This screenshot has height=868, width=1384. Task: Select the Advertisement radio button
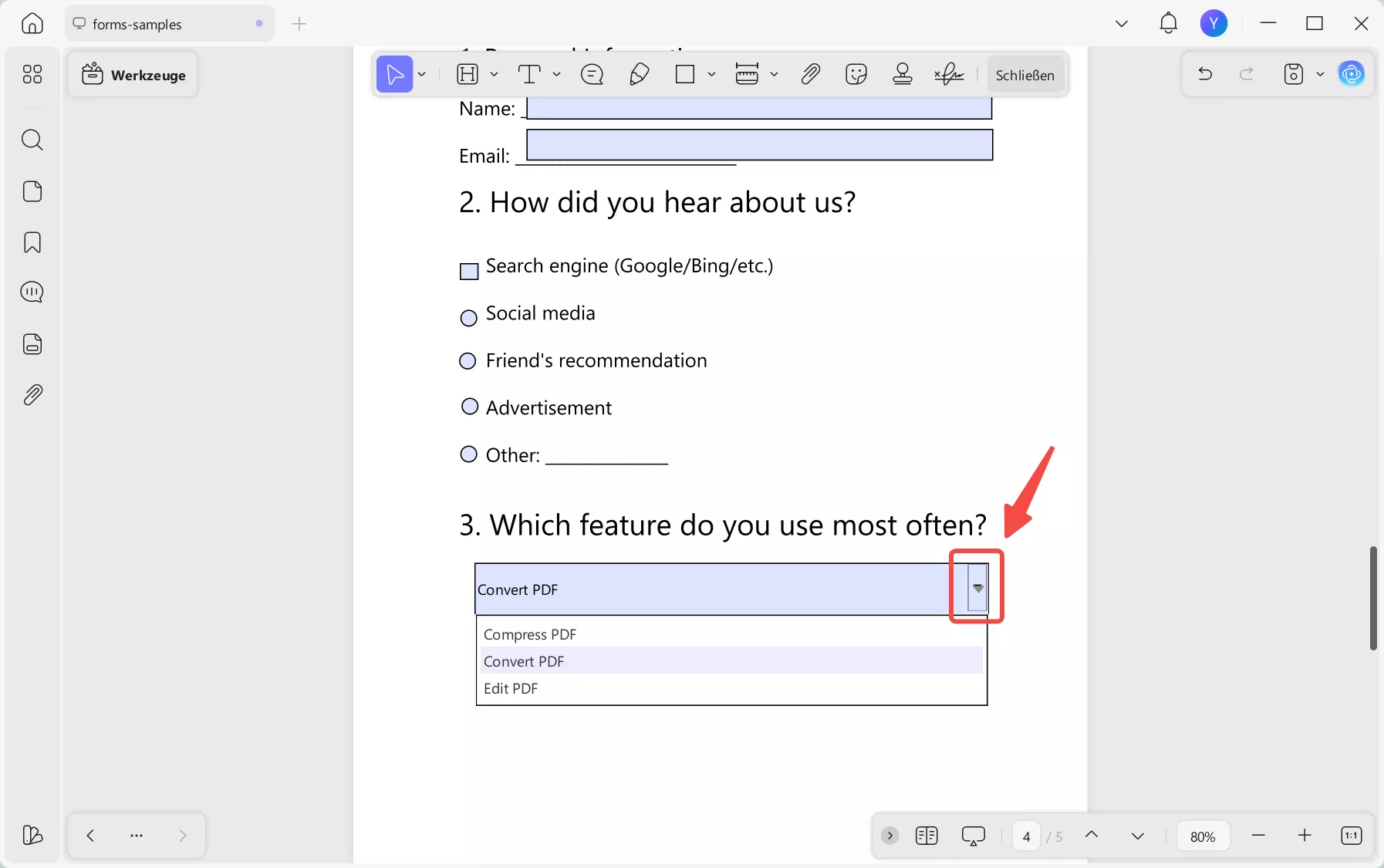click(469, 407)
